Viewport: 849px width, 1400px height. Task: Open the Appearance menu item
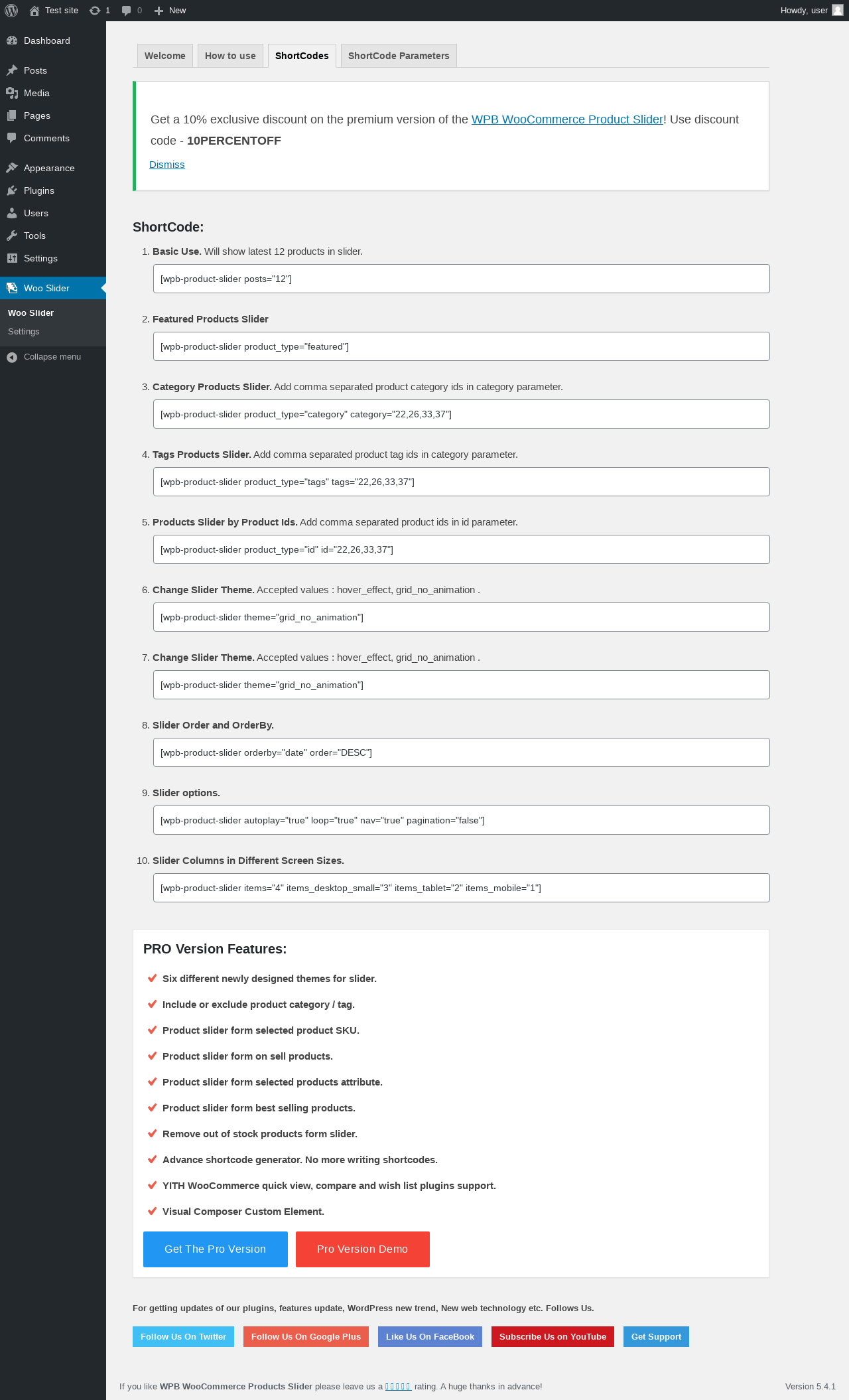pyautogui.click(x=53, y=168)
